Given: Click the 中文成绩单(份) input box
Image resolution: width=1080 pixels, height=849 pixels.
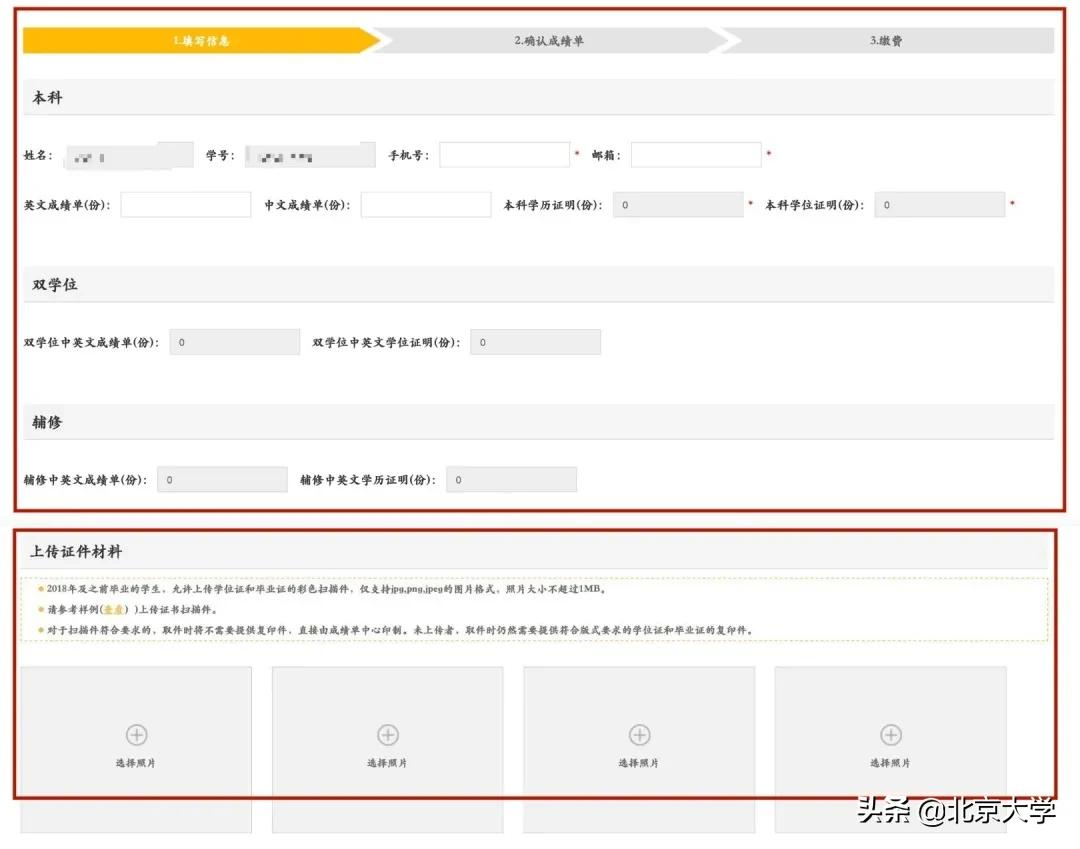Looking at the screenshot, I should 426,204.
